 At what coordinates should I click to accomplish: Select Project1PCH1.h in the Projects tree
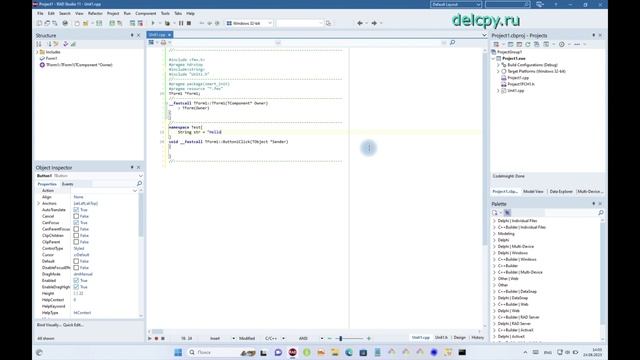point(521,84)
